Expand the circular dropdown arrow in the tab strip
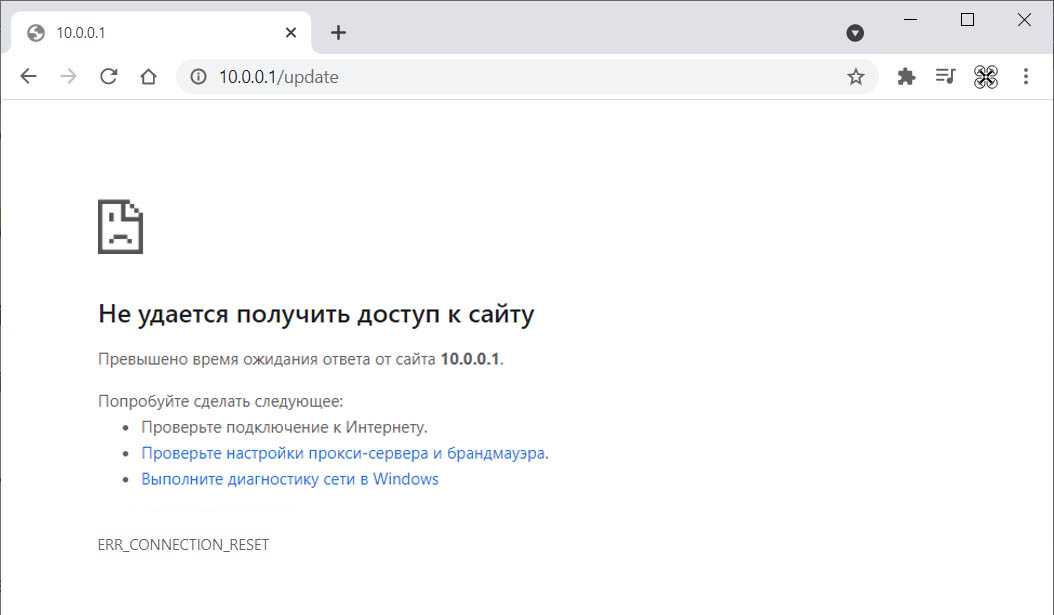 pyautogui.click(x=855, y=33)
